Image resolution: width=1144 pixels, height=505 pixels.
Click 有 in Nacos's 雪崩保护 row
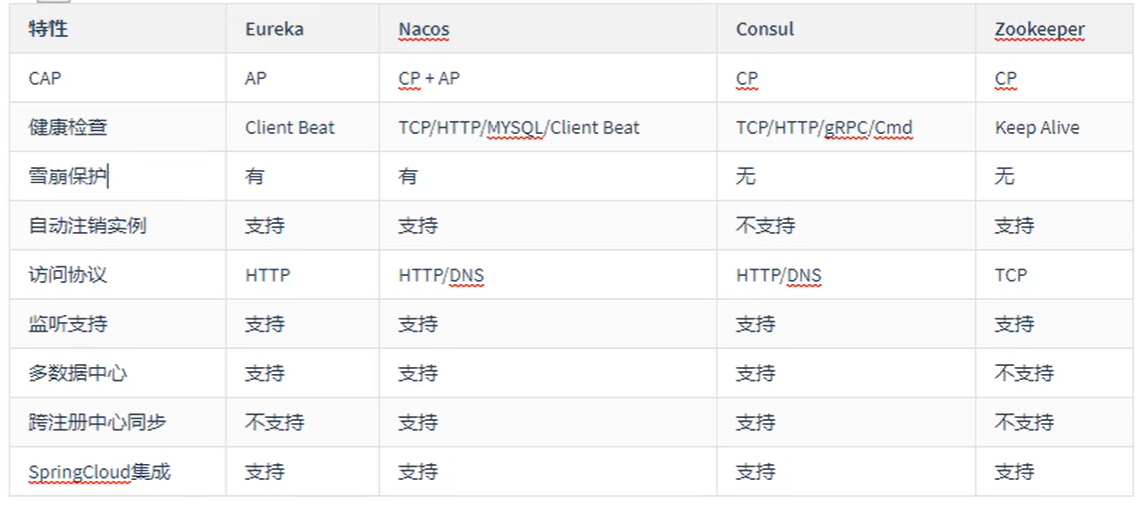(408, 176)
